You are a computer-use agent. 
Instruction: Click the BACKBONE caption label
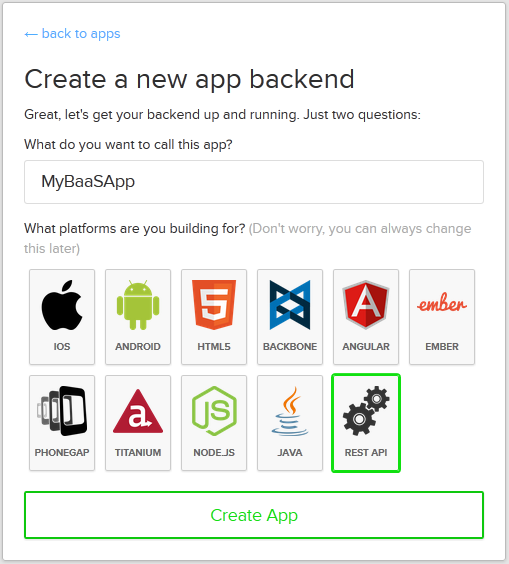click(x=290, y=347)
